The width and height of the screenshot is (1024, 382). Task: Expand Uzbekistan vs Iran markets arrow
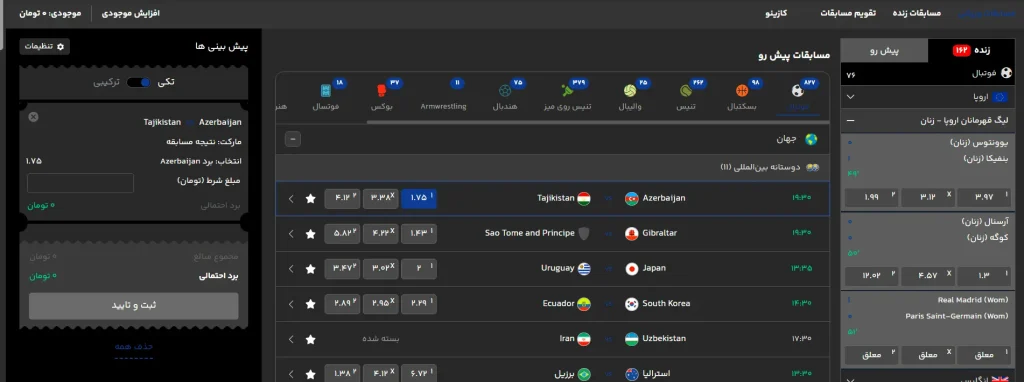pyautogui.click(x=291, y=340)
